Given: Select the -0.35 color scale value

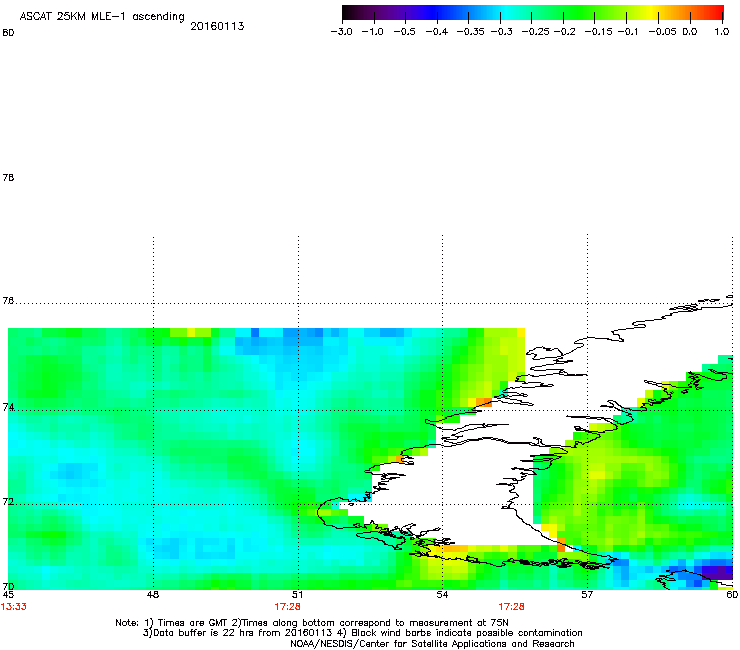Looking at the screenshot, I should [470, 32].
